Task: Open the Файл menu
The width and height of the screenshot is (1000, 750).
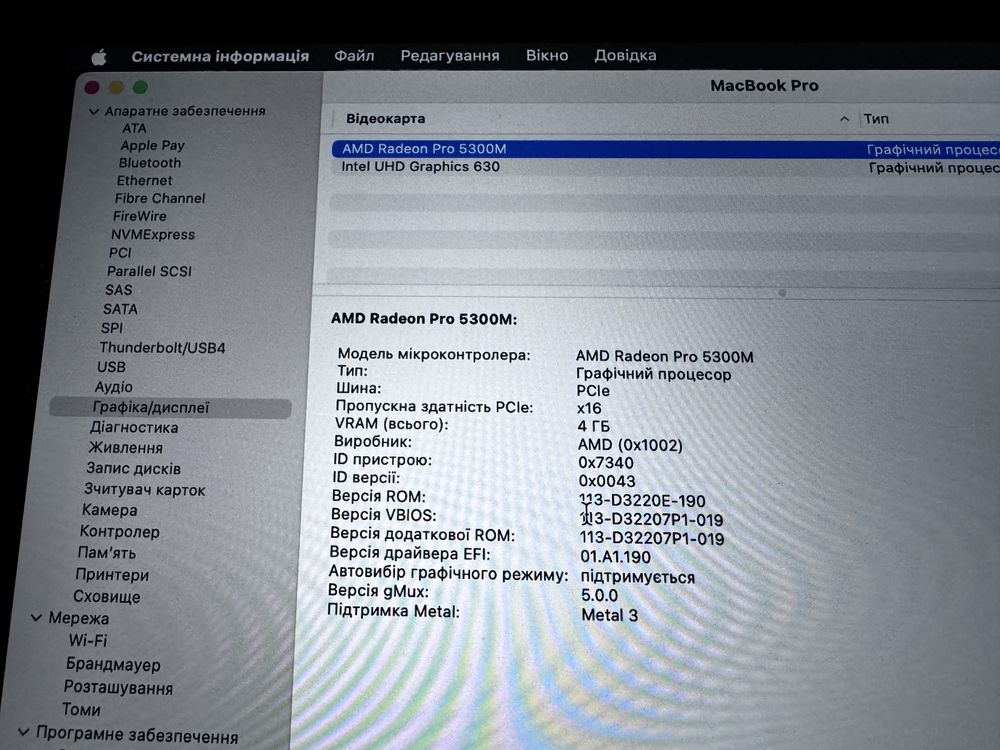Action: (x=354, y=55)
